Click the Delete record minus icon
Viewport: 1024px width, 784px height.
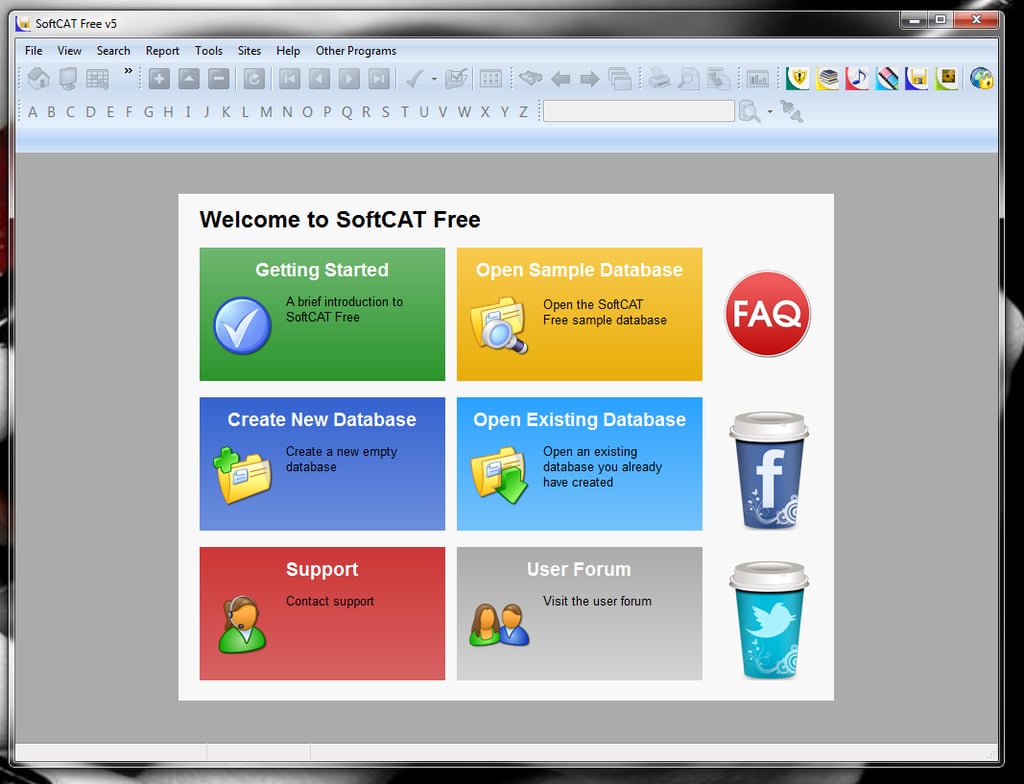[219, 79]
